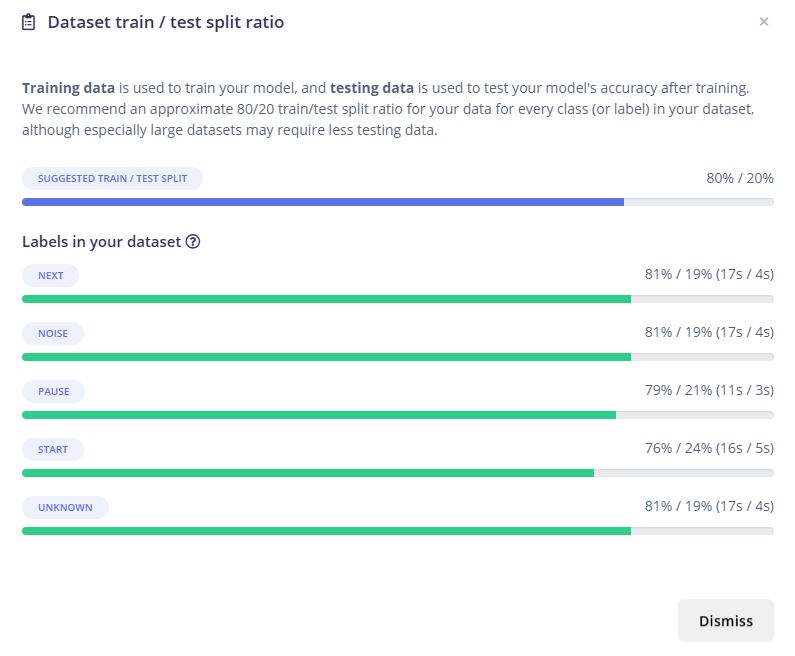Screen dimensions: 795x656
Task: Click the help icon next to Labels heading
Action: pyautogui.click(x=193, y=241)
